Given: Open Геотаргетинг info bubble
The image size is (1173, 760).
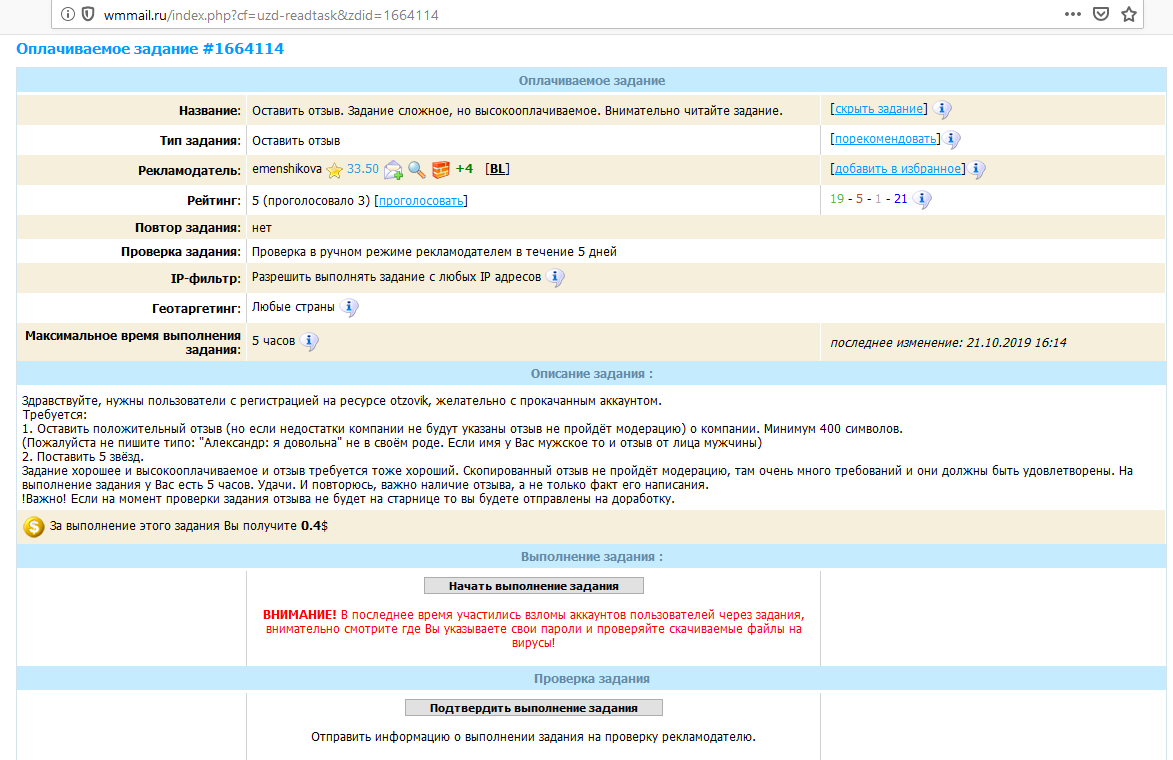Looking at the screenshot, I should (349, 307).
